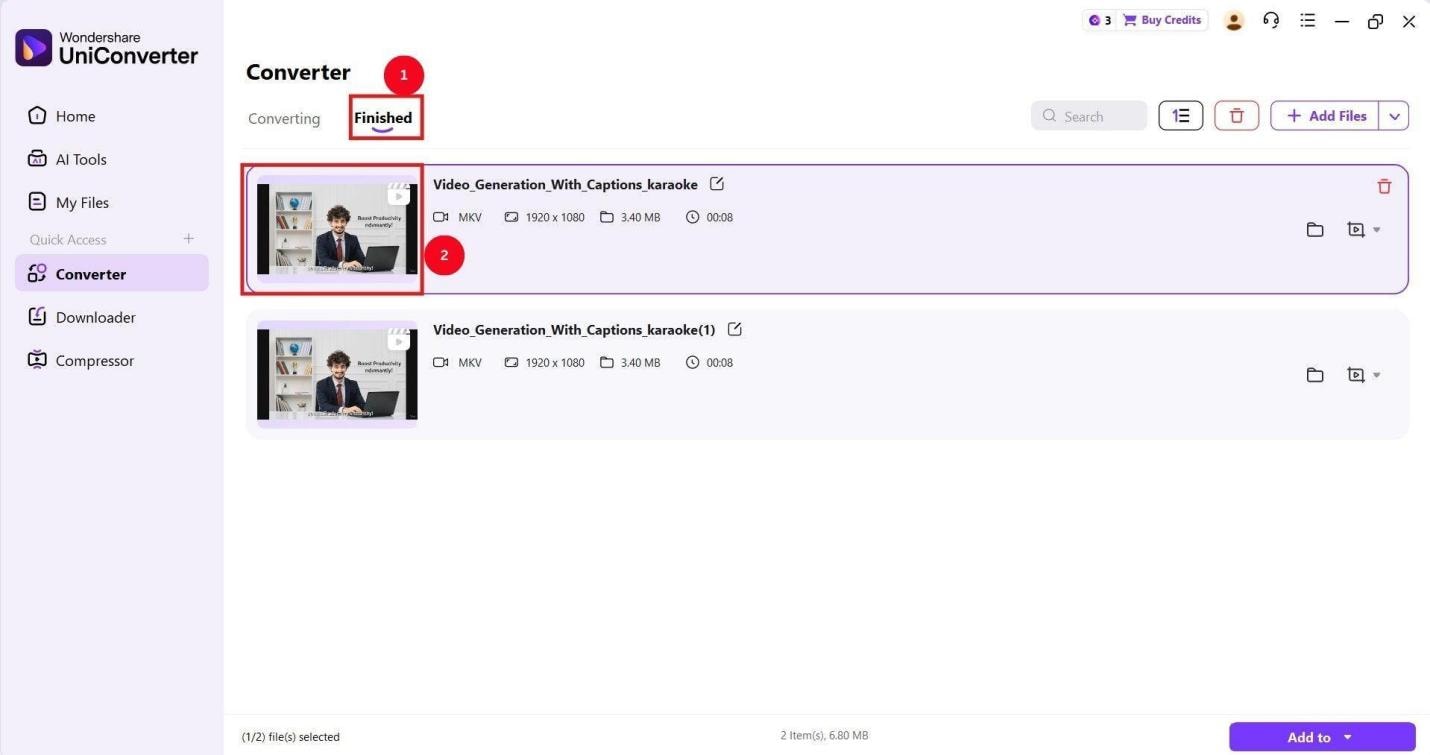Close the UniConverter window
This screenshot has width=1430, height=755.
click(x=1409, y=21)
